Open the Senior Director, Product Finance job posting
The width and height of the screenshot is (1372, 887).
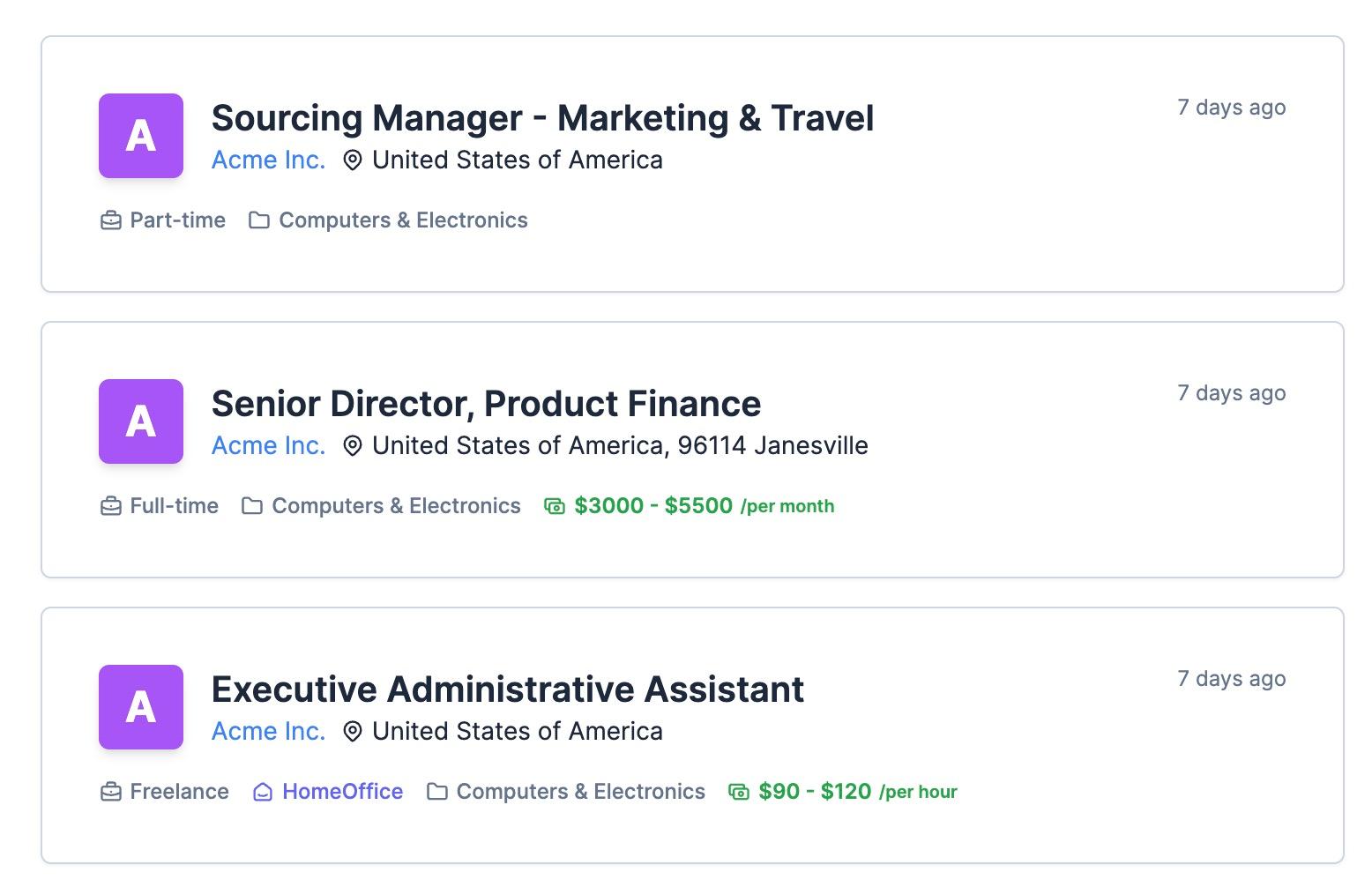click(485, 403)
